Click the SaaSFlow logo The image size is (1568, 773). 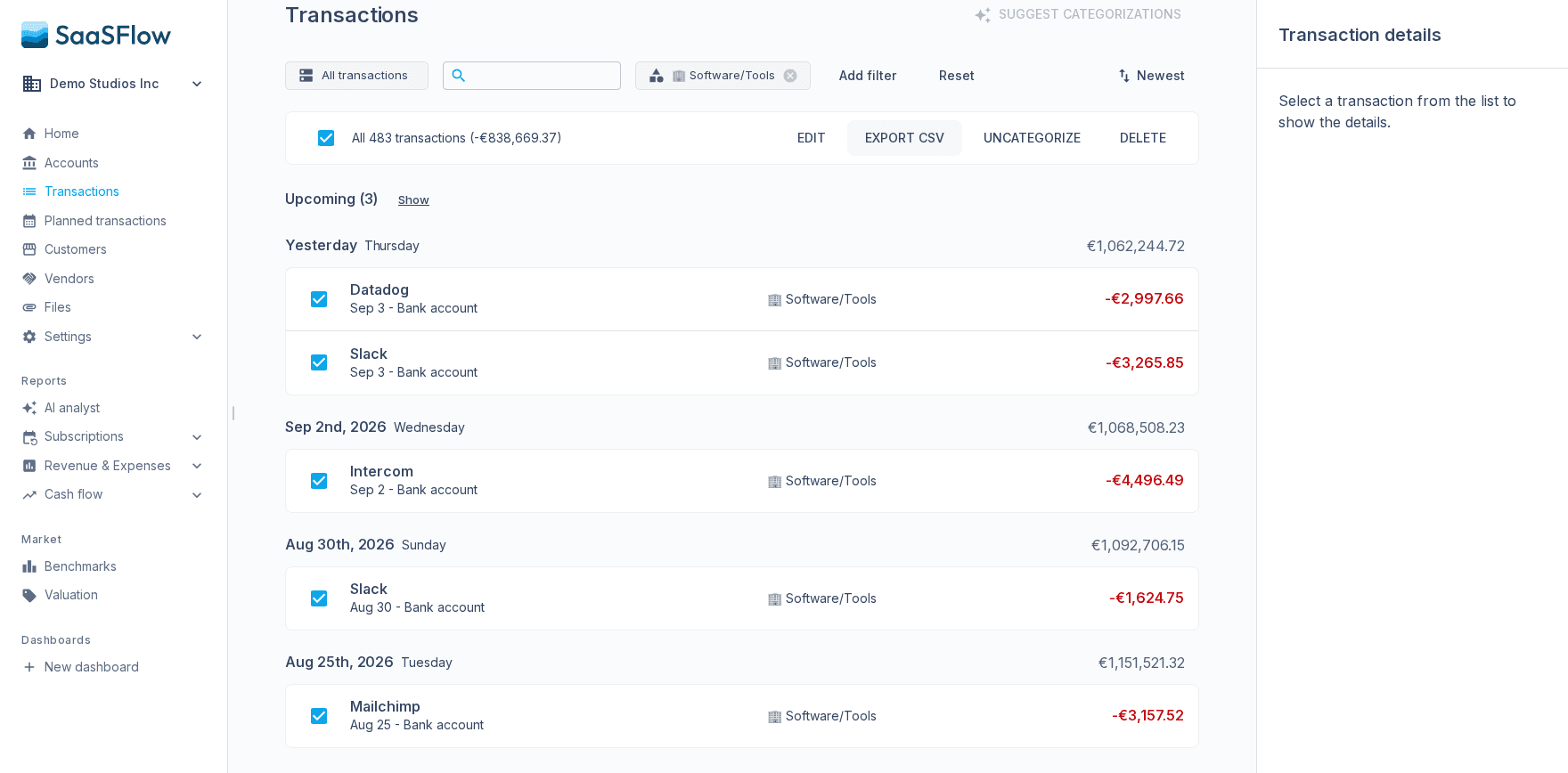[96, 35]
